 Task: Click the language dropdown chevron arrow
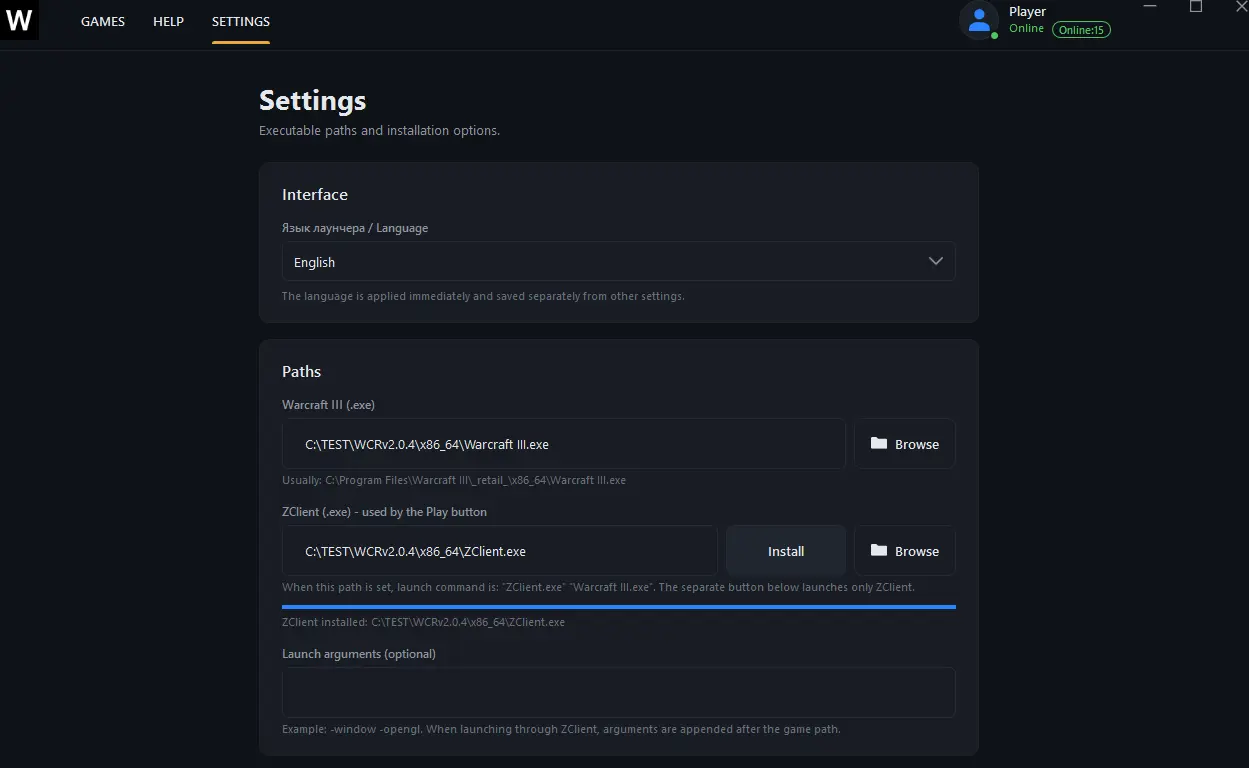tap(936, 261)
